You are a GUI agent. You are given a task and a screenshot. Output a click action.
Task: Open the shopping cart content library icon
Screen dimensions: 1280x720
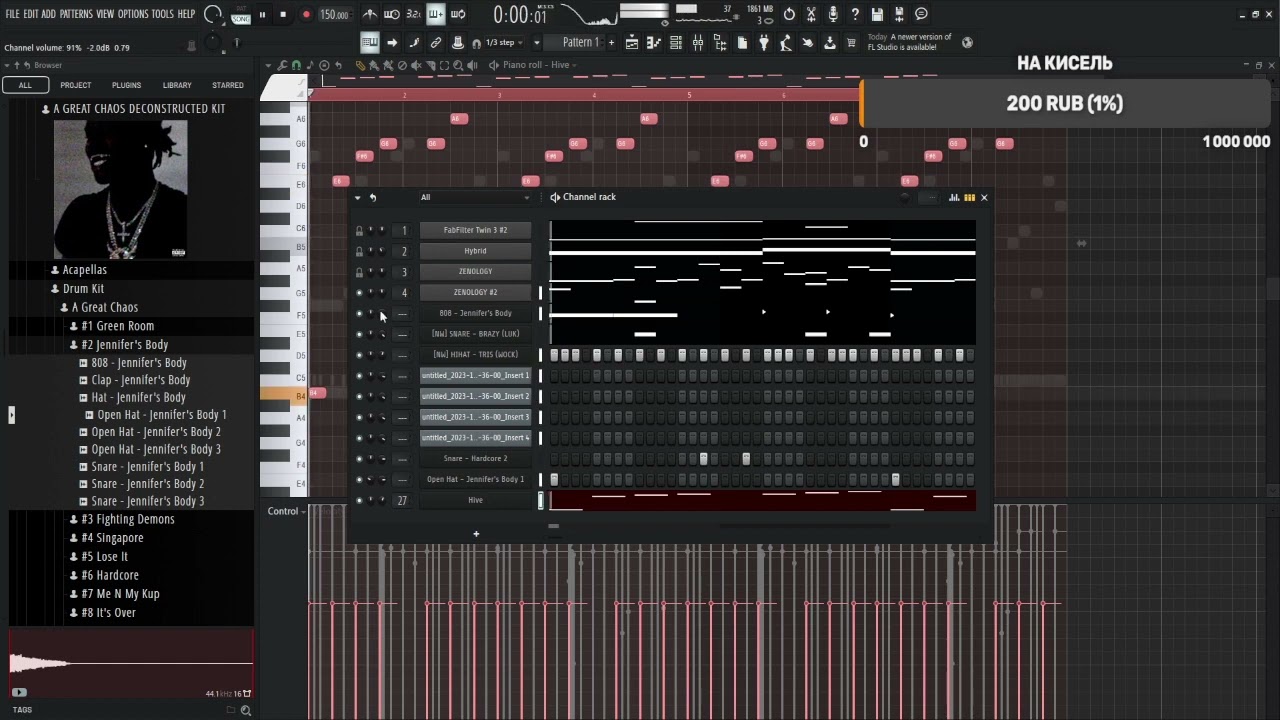[x=851, y=43]
